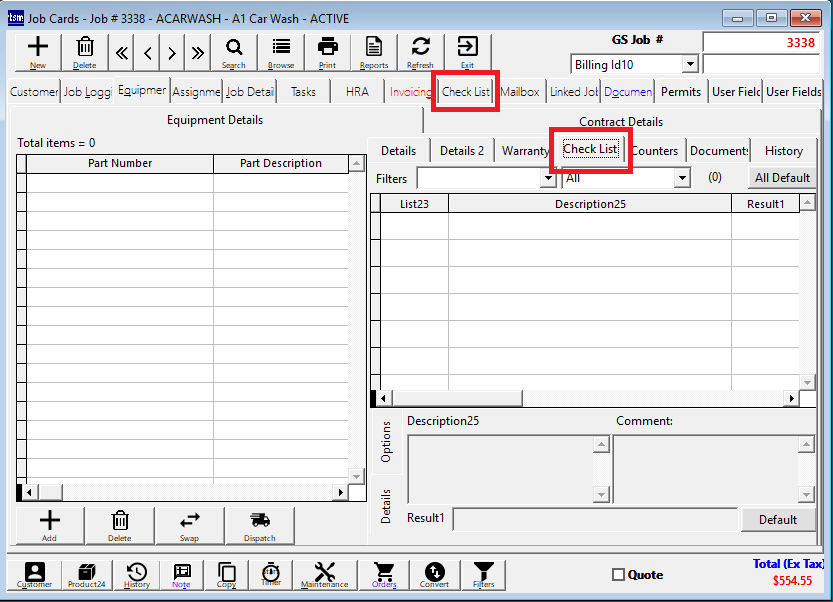Expand the All filter dropdown
The height and width of the screenshot is (602, 833).
[x=682, y=178]
